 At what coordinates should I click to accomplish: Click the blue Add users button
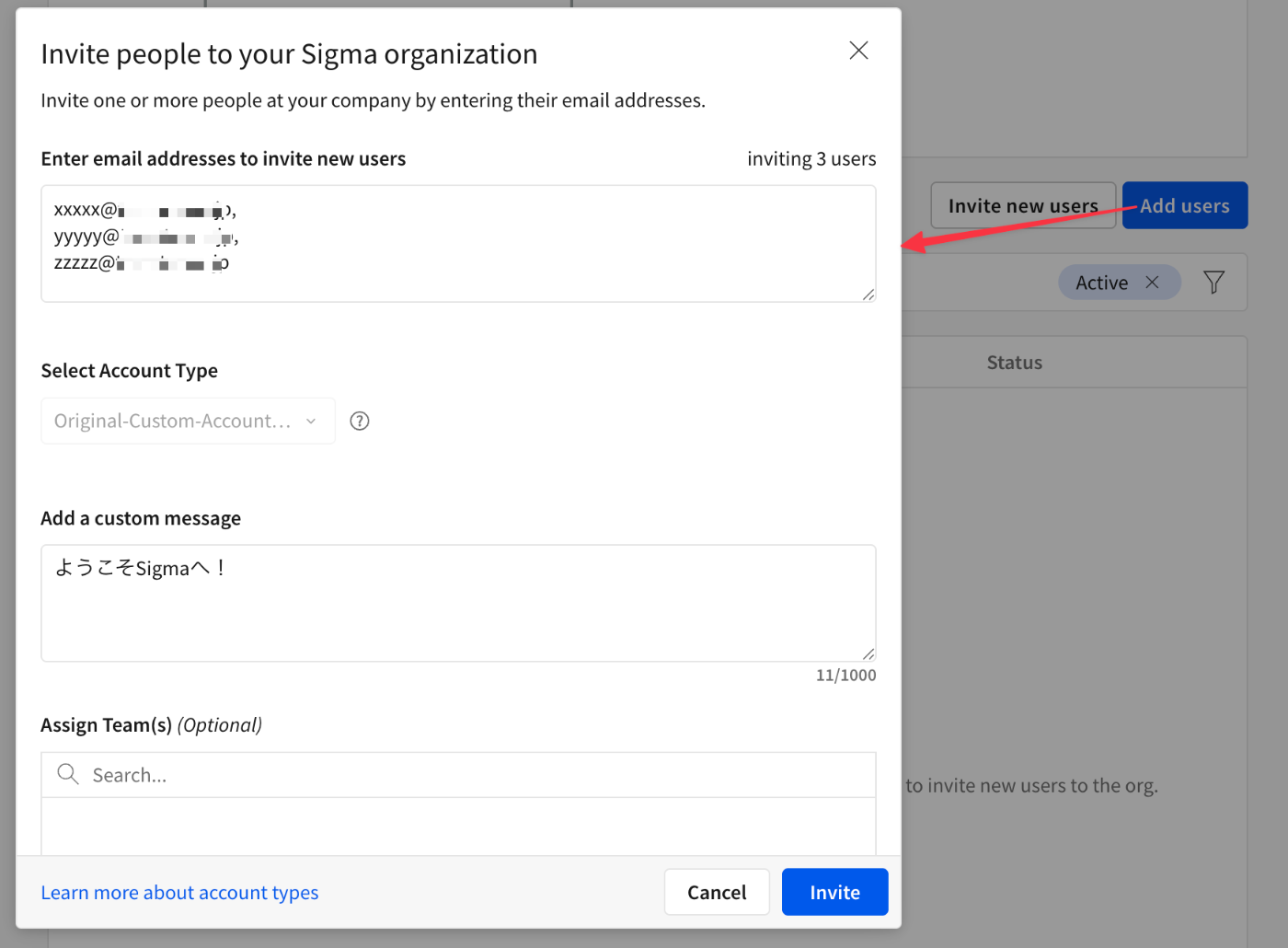[x=1185, y=205]
